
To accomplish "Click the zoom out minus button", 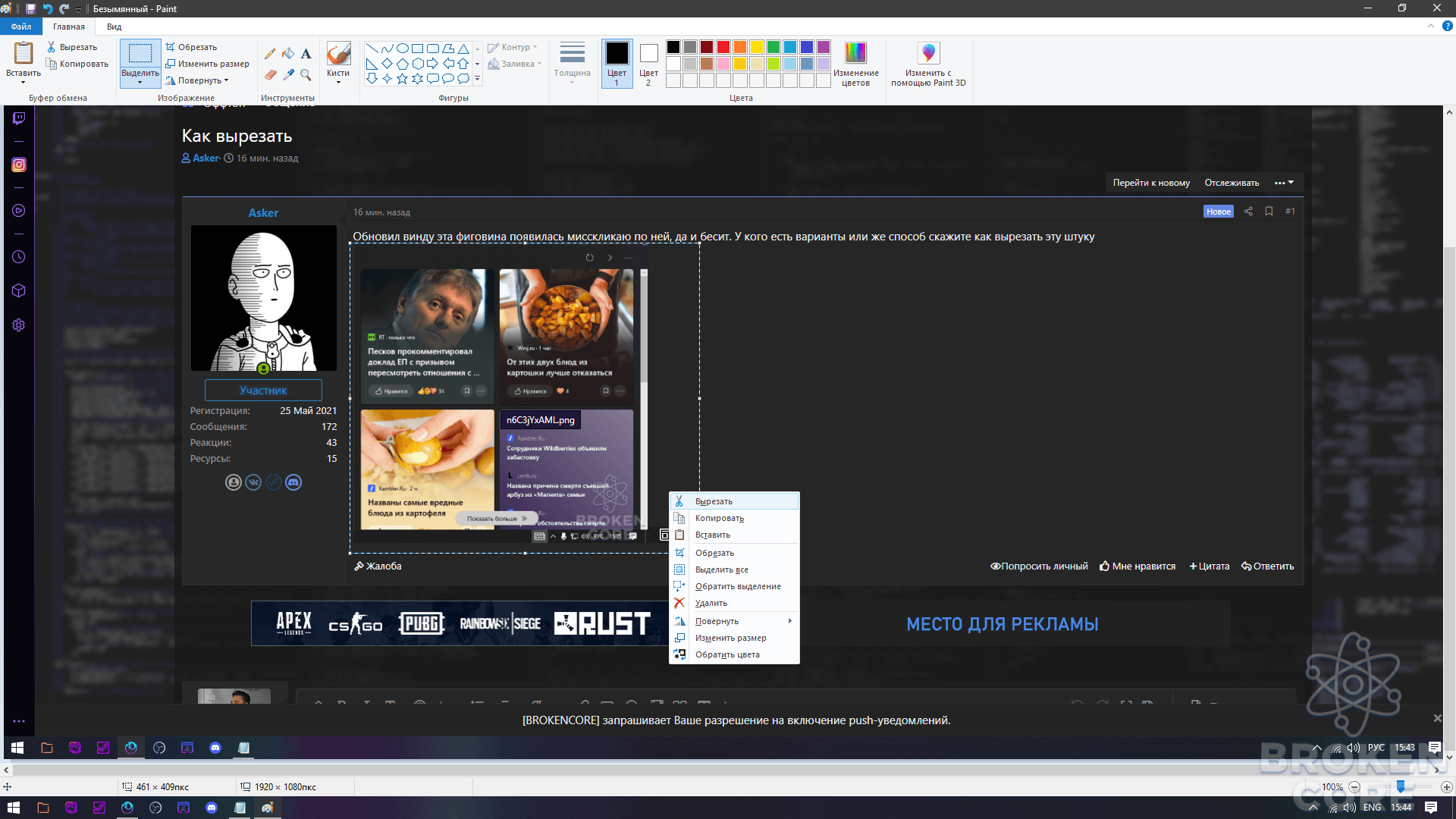I will click(x=1354, y=787).
